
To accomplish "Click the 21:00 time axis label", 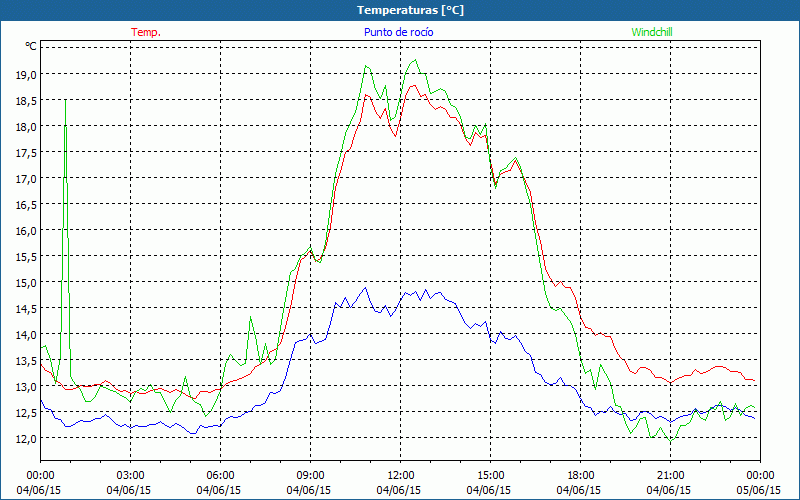I will [670, 476].
